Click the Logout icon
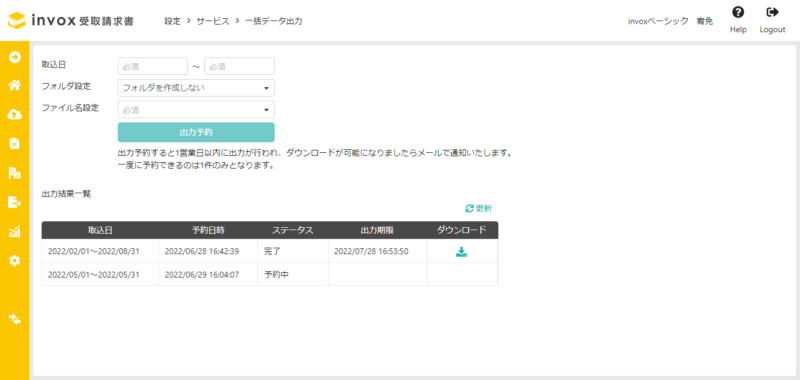This screenshot has width=800, height=380. pyautogui.click(x=772, y=12)
